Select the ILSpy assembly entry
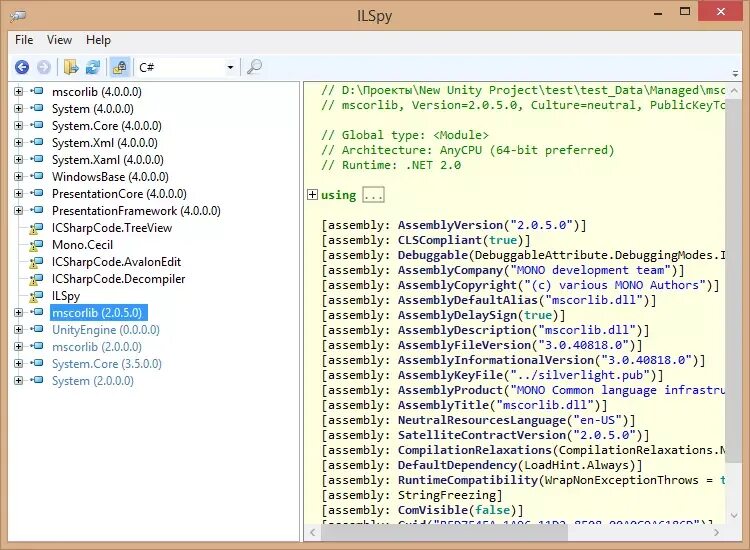The width and height of the screenshot is (750, 550). coord(66,296)
